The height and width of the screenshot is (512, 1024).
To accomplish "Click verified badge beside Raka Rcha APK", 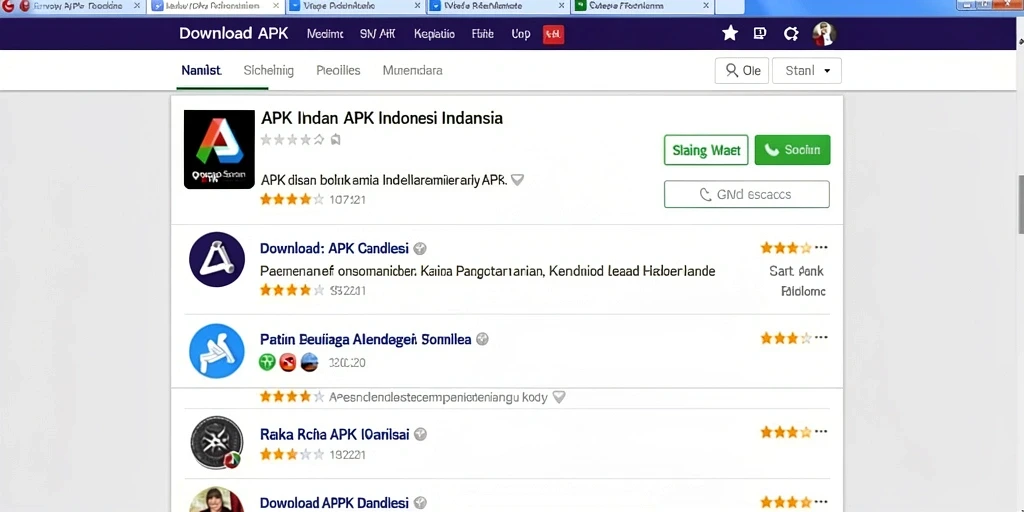I will [421, 434].
